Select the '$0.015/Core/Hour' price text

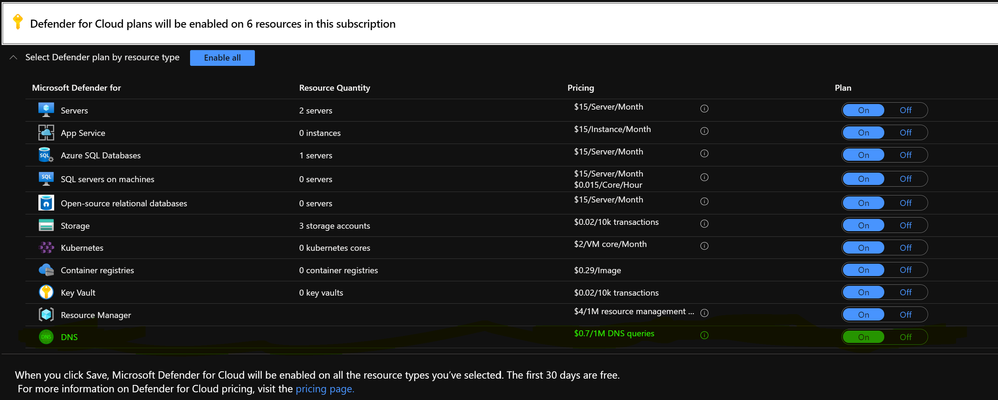tap(608, 185)
